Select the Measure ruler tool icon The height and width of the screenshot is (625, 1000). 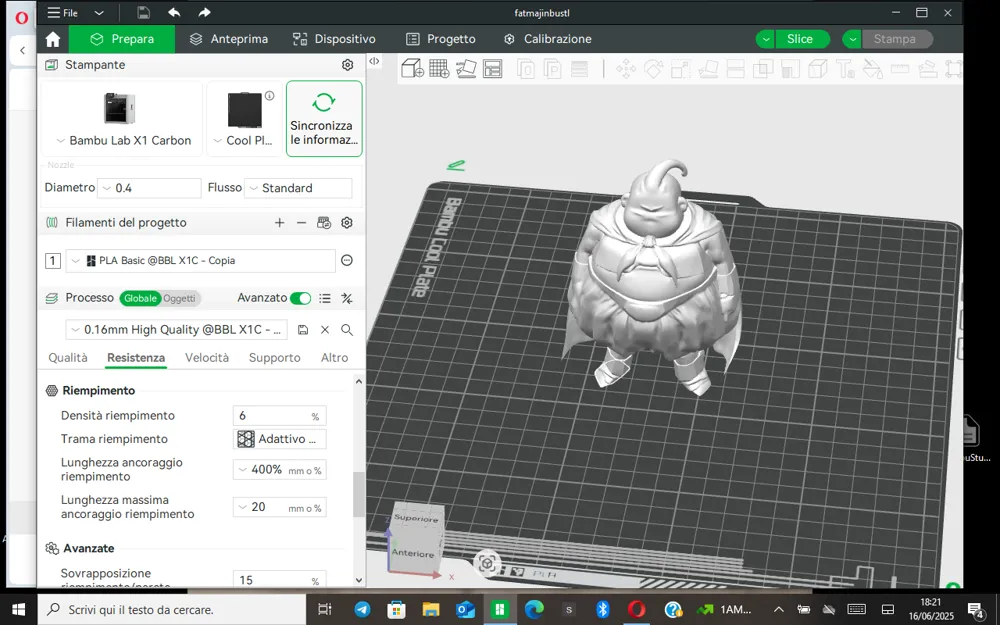900,69
